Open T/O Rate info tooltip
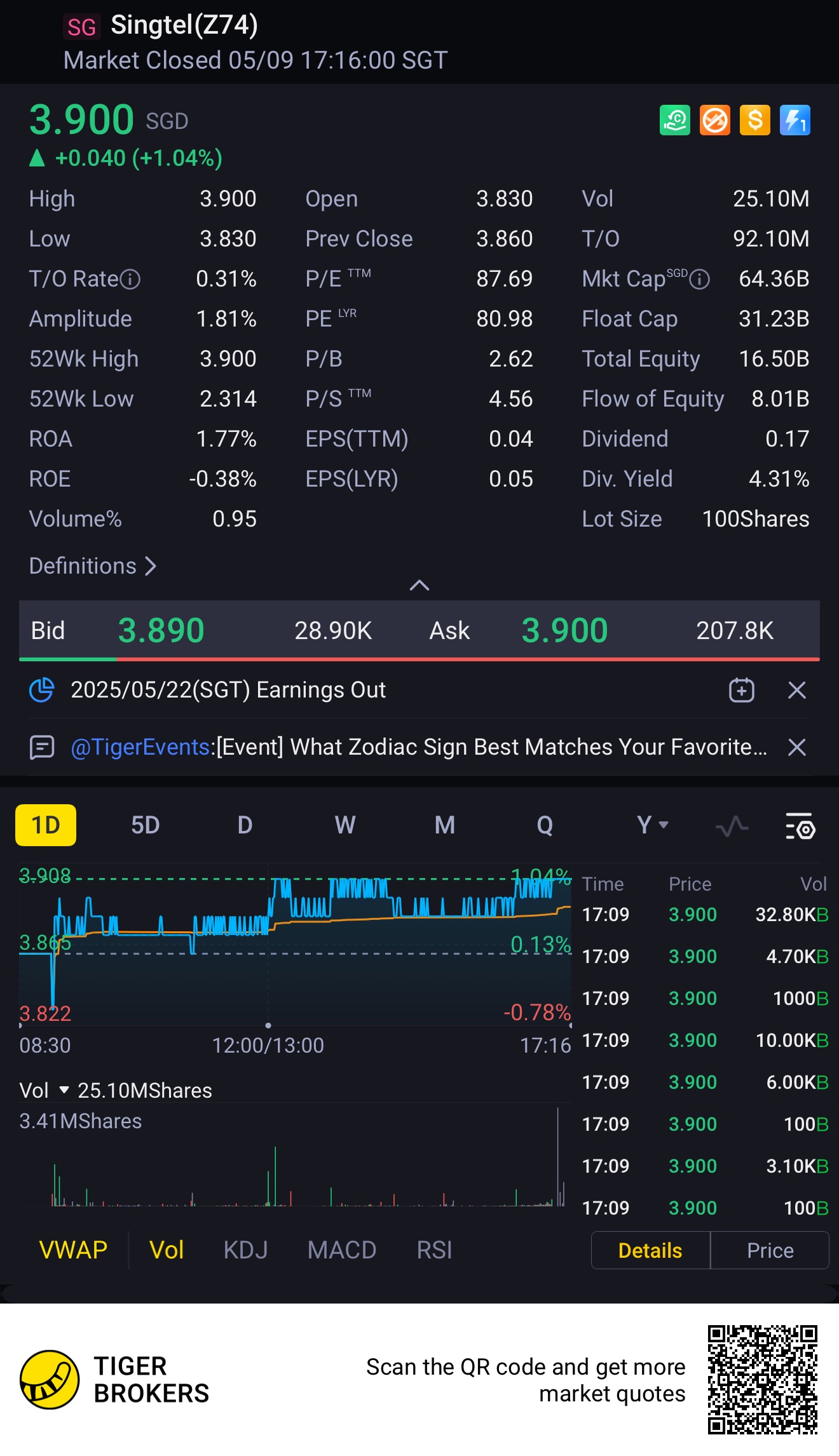This screenshot has width=839, height=1456. (130, 279)
